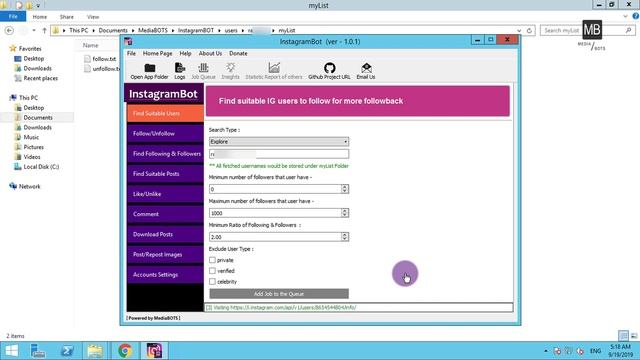This screenshot has height=360, width=640.
Task: Select Find Suitable Users section
Action: [165, 113]
